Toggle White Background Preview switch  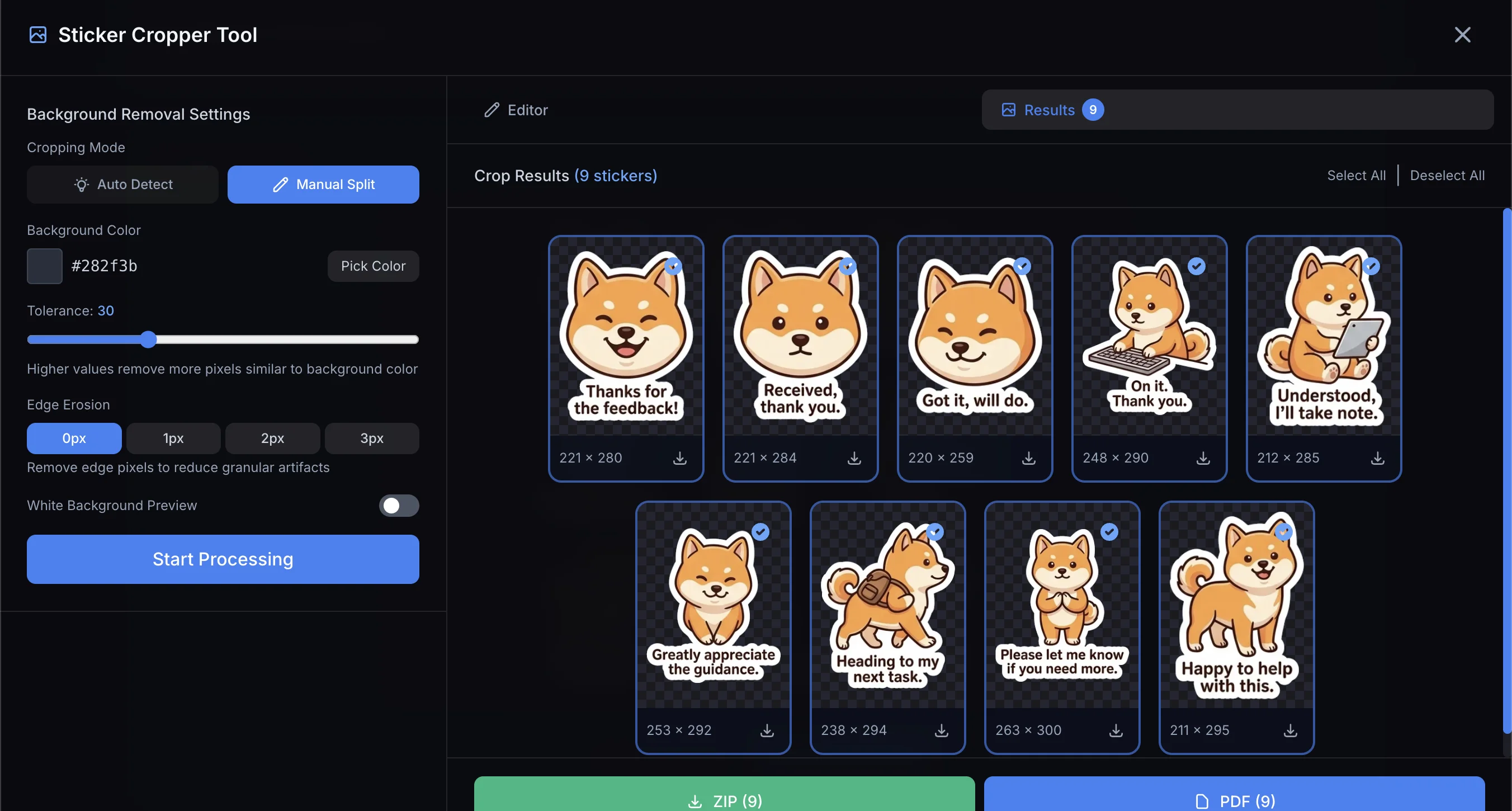tap(399, 506)
